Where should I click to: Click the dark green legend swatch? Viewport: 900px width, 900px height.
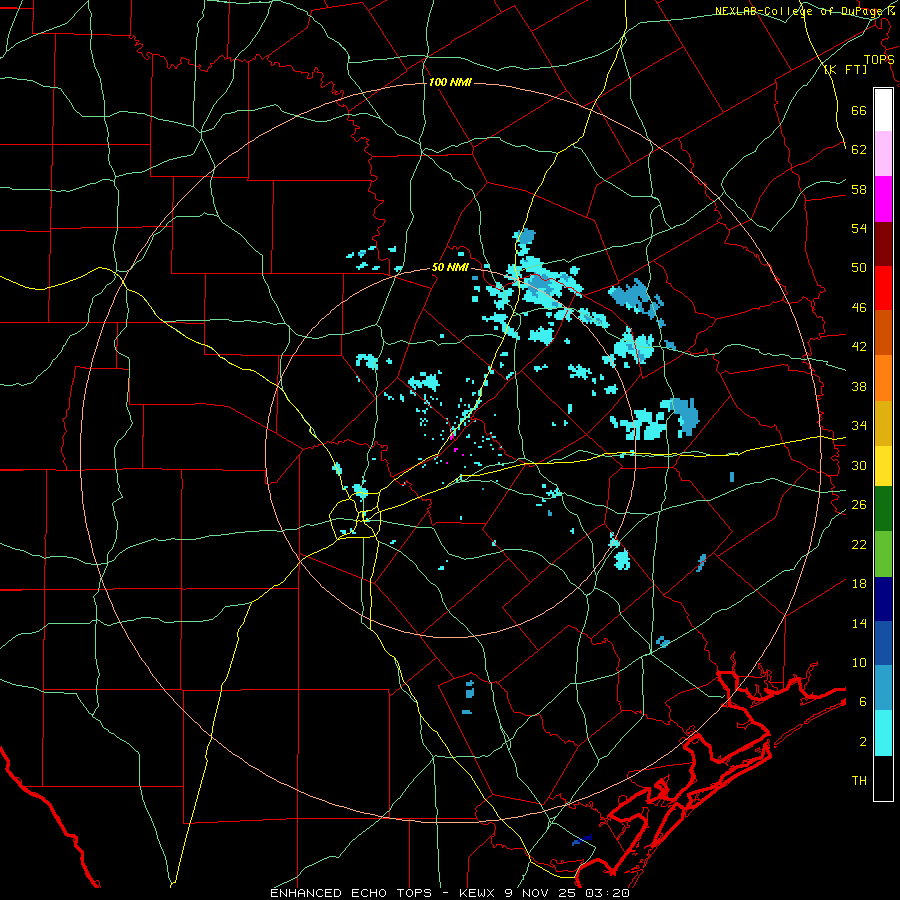click(883, 509)
